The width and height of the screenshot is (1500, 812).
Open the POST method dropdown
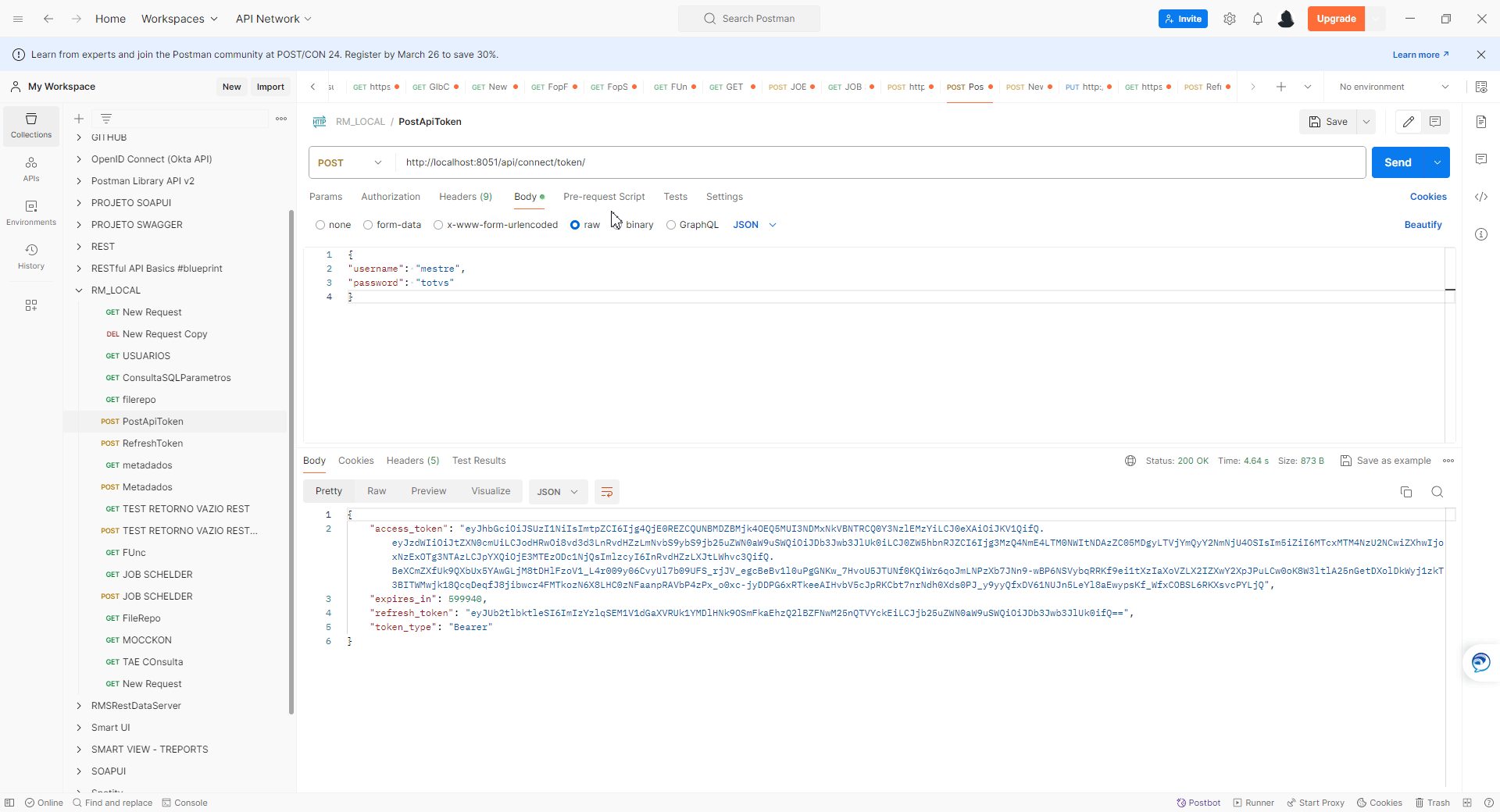(351, 162)
